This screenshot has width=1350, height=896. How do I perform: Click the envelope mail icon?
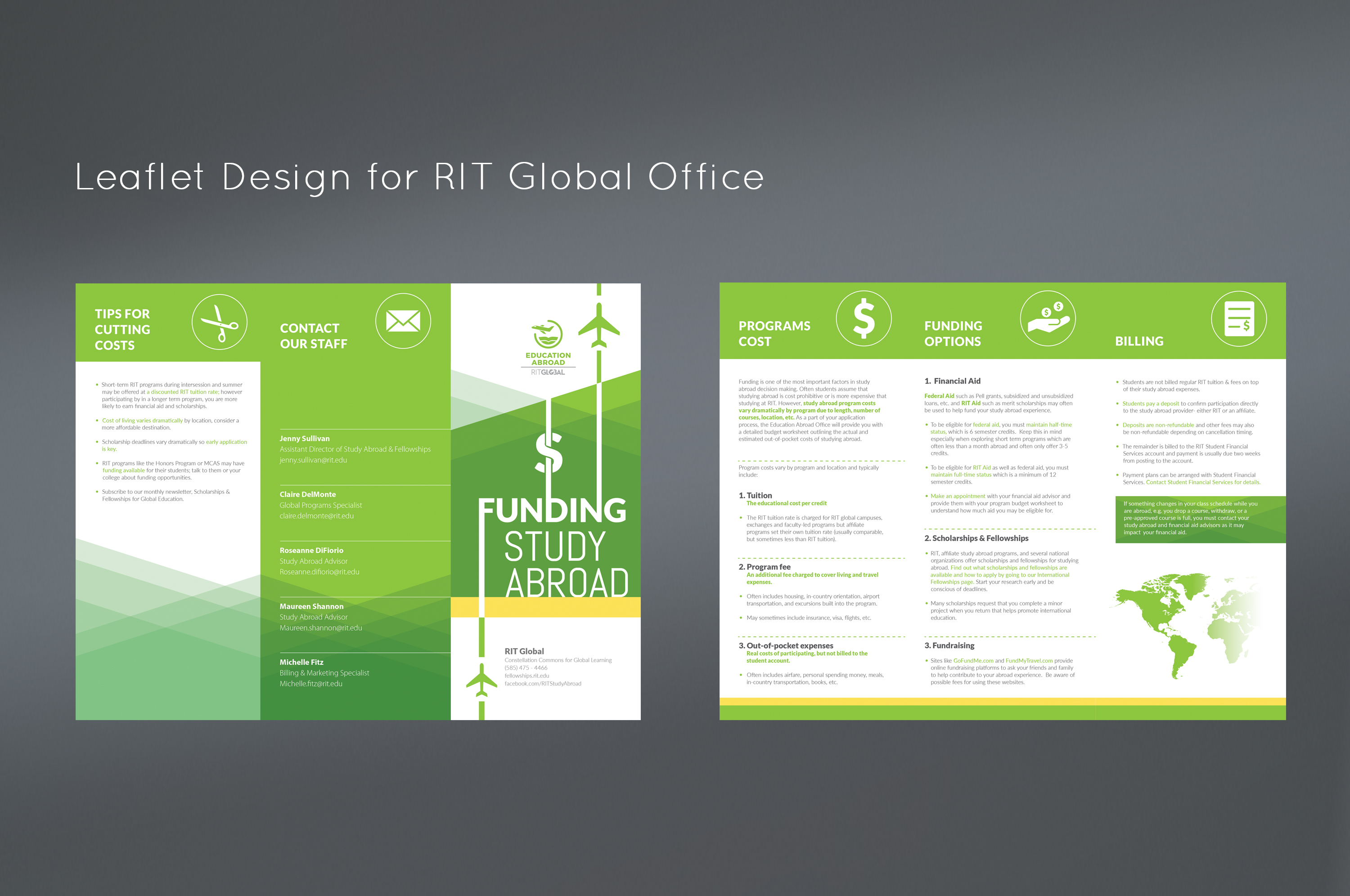click(403, 321)
